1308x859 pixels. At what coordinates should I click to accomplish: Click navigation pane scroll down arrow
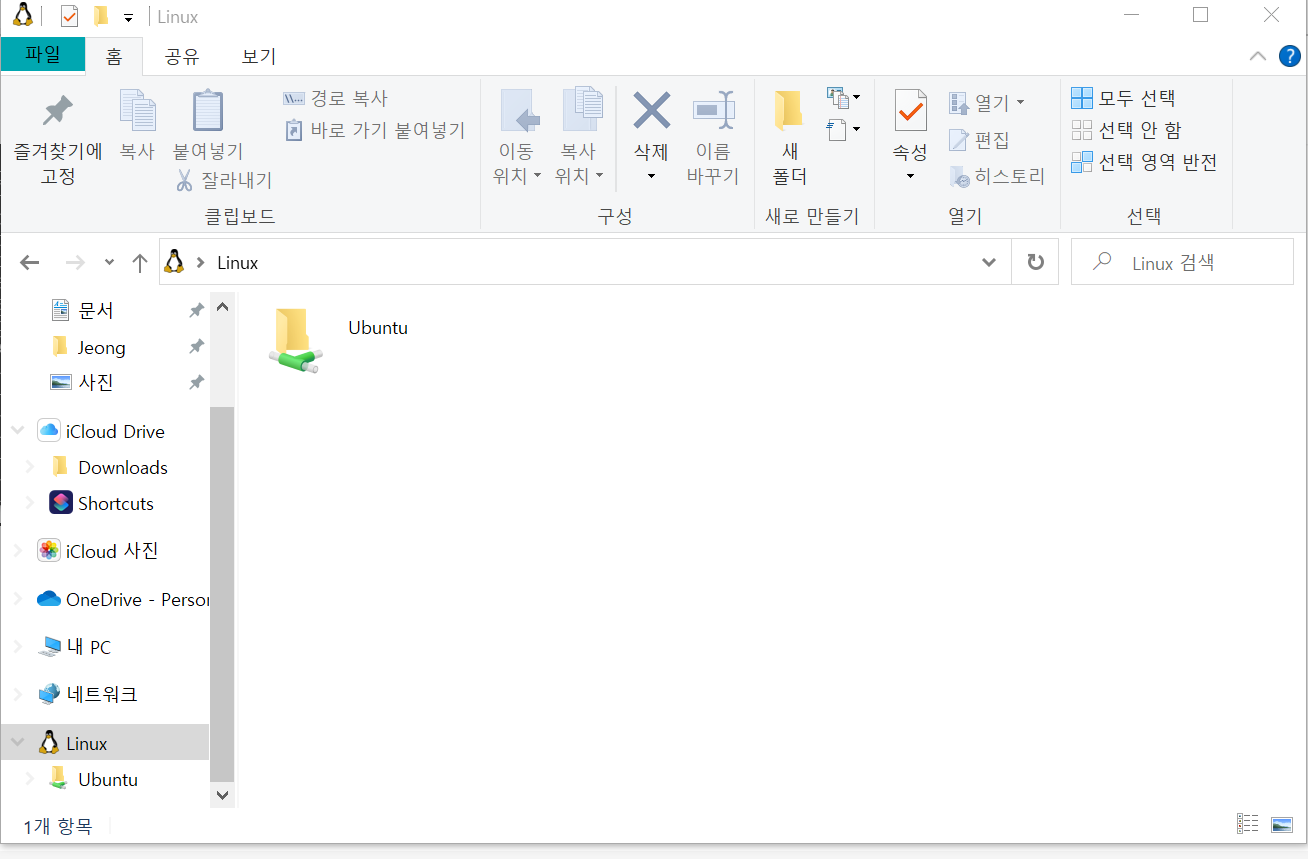[223, 795]
